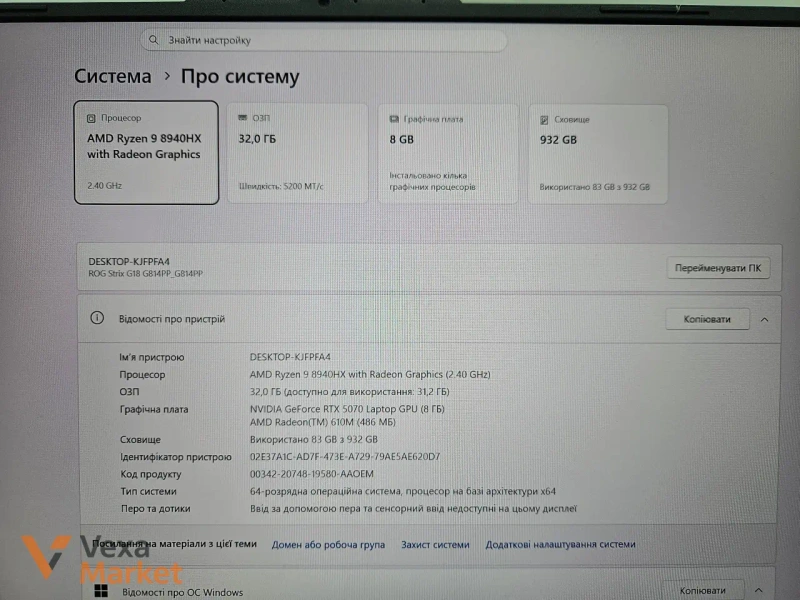Viewport: 800px width, 600px height.
Task: Click 'Тип системи' row label
Action: [x=148, y=492]
